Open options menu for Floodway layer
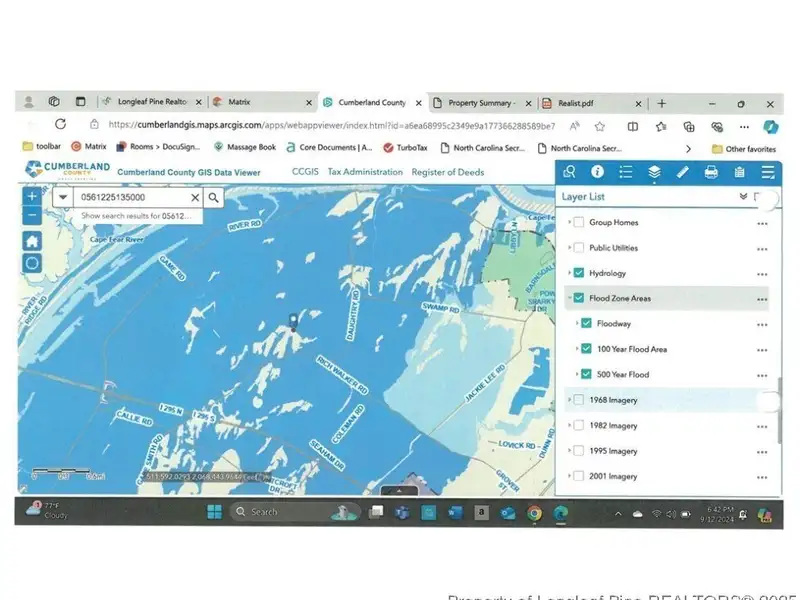The height and width of the screenshot is (600, 800). click(762, 324)
